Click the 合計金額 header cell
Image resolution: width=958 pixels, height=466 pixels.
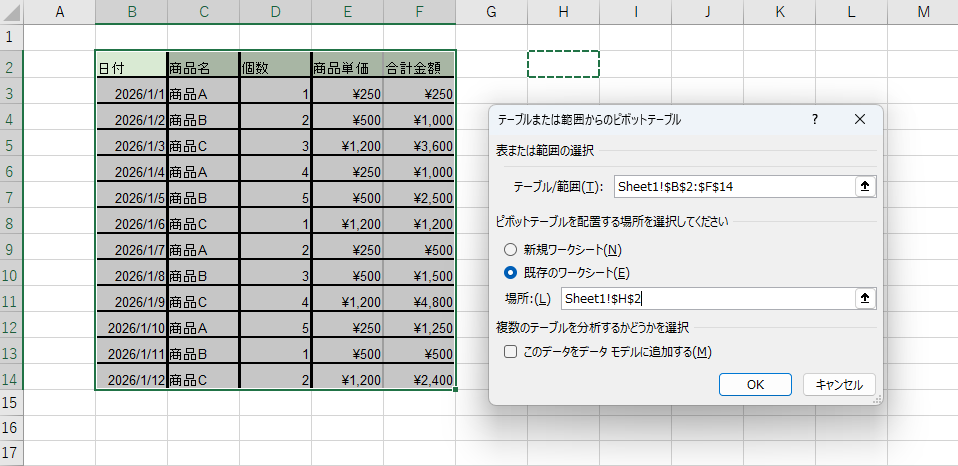coord(419,68)
